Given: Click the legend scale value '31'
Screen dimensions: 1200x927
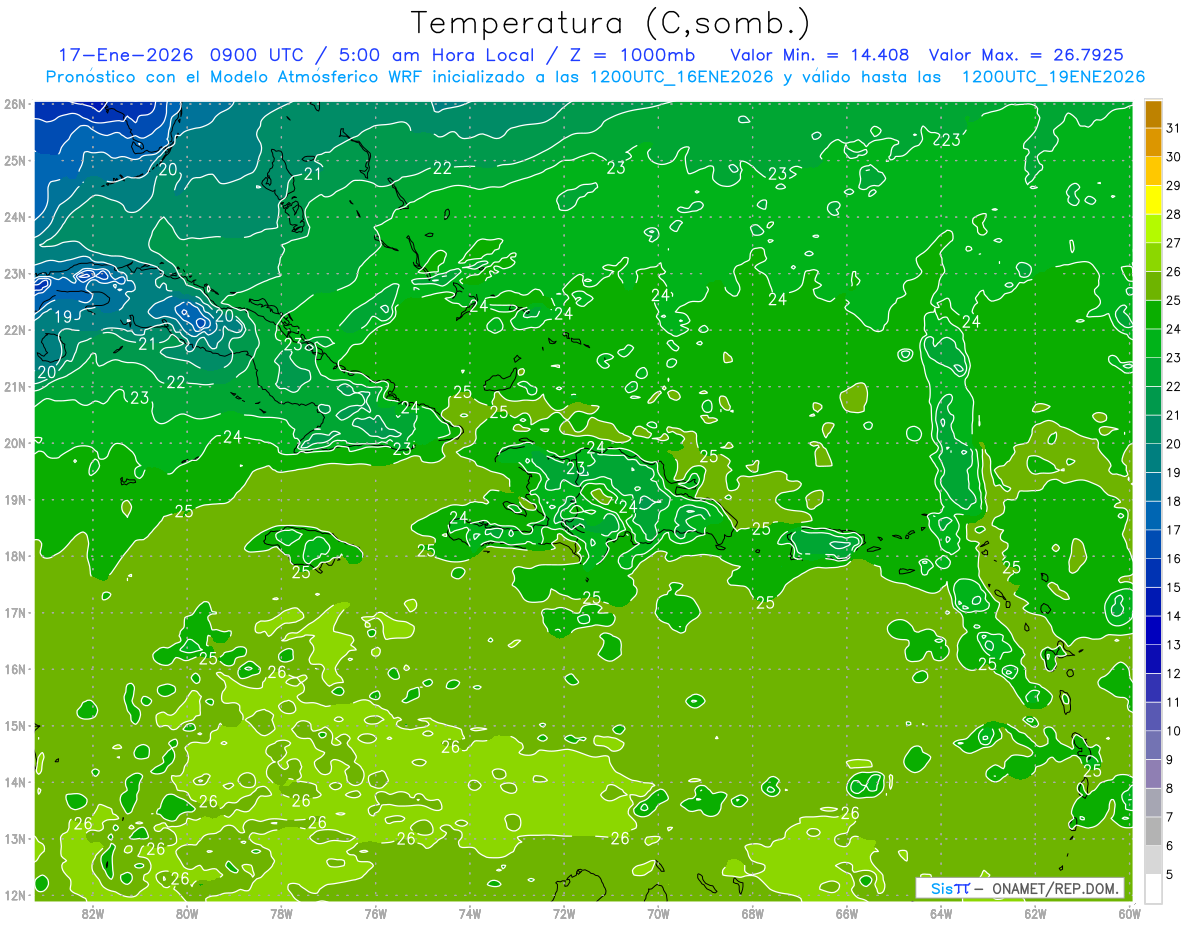Looking at the screenshot, I should [x=1174, y=128].
